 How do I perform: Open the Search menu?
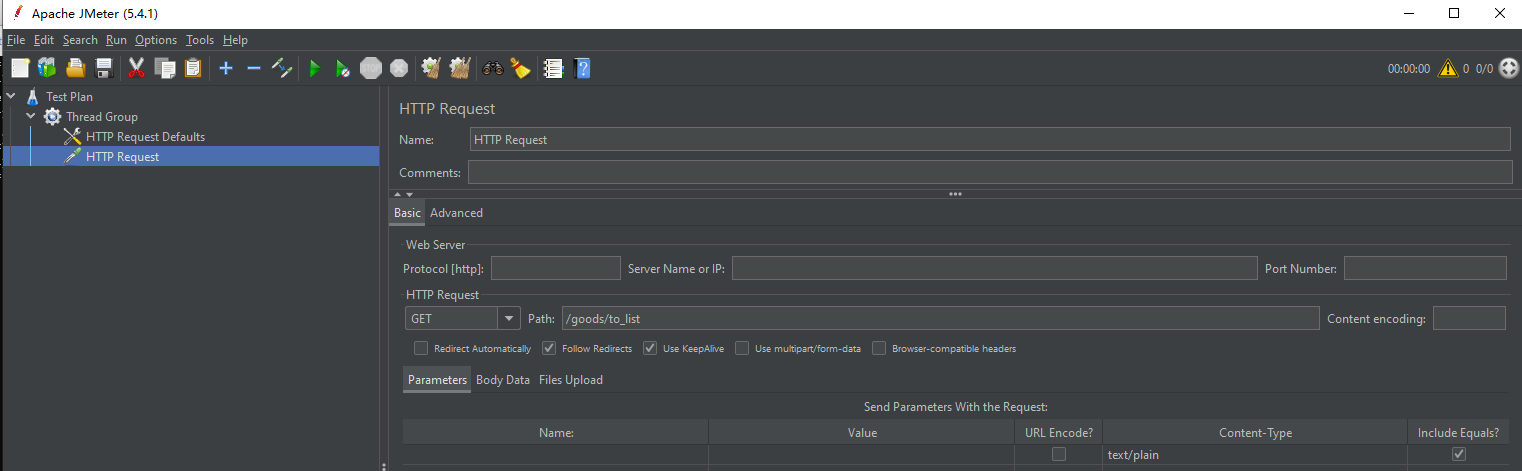click(80, 40)
